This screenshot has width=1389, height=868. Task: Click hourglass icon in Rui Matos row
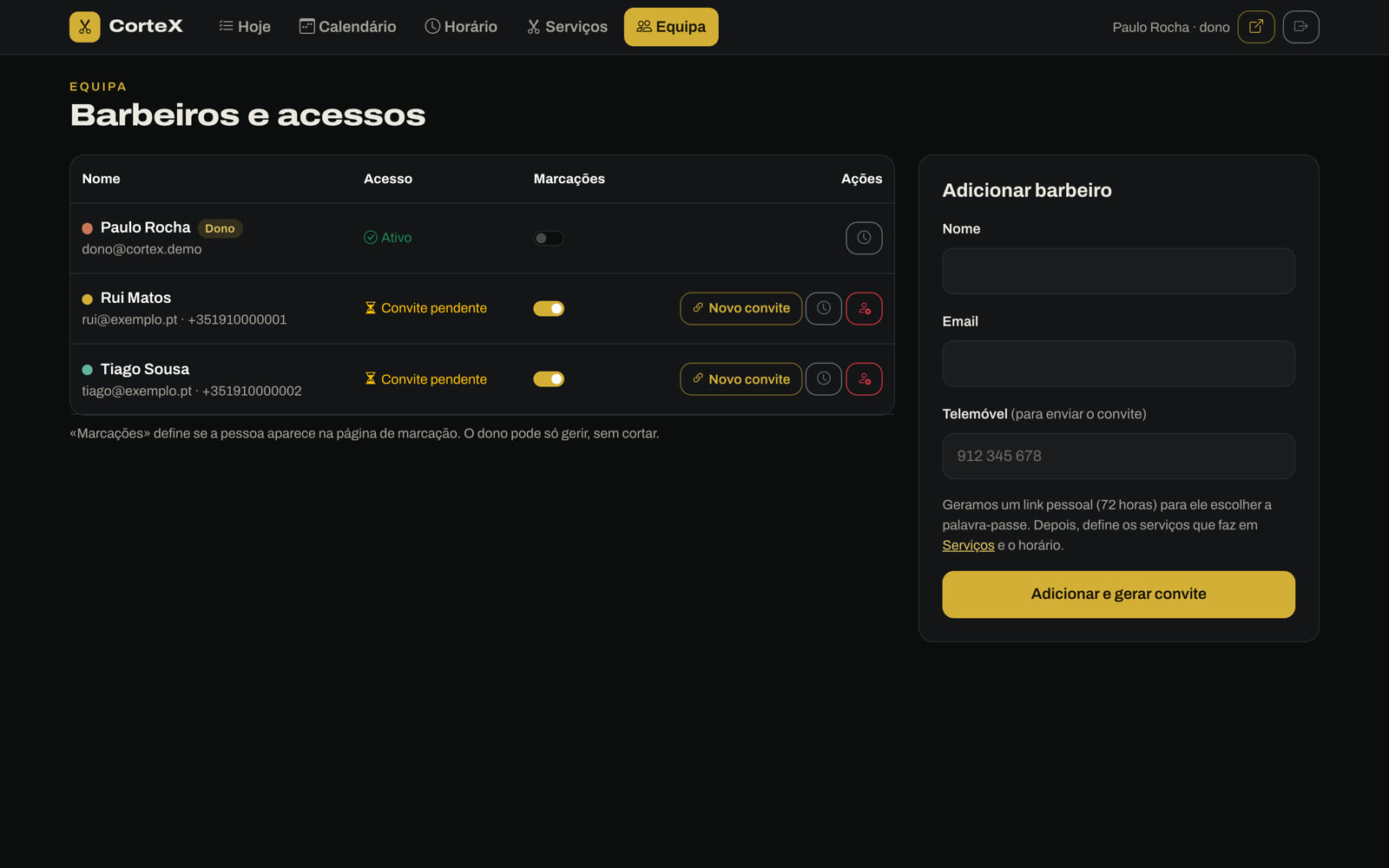[371, 308]
